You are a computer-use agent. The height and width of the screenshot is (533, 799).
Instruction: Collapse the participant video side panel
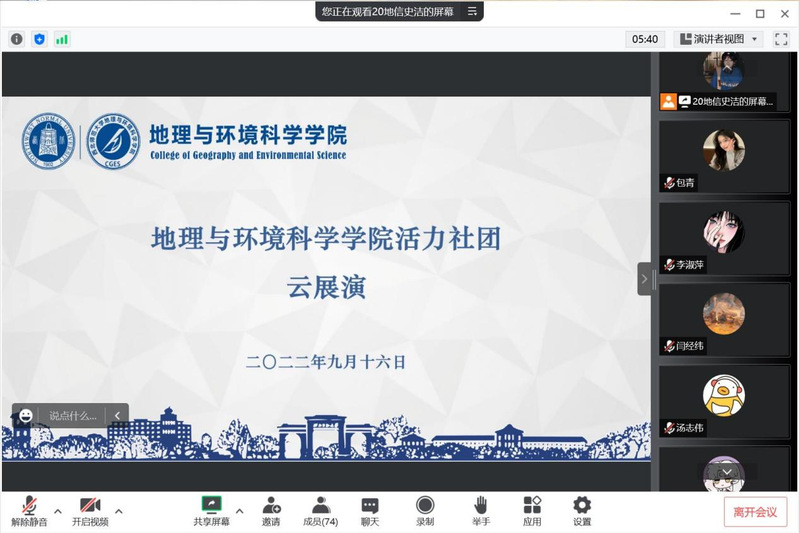pos(644,279)
